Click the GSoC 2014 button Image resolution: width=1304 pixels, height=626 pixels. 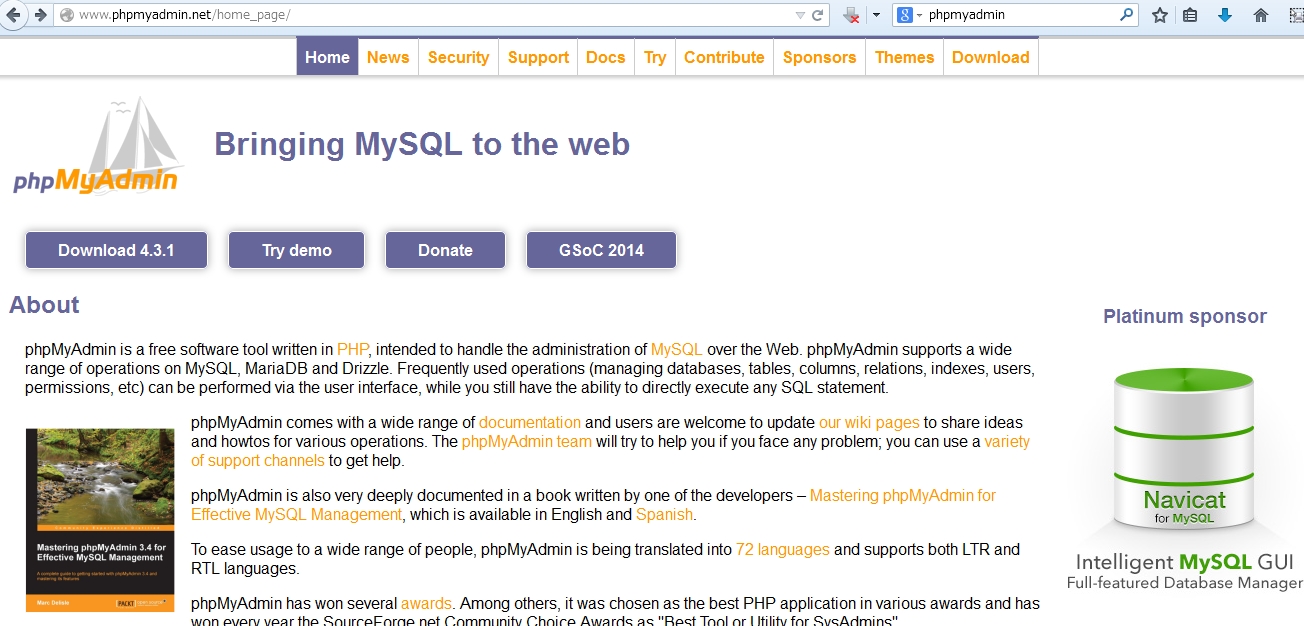601,250
